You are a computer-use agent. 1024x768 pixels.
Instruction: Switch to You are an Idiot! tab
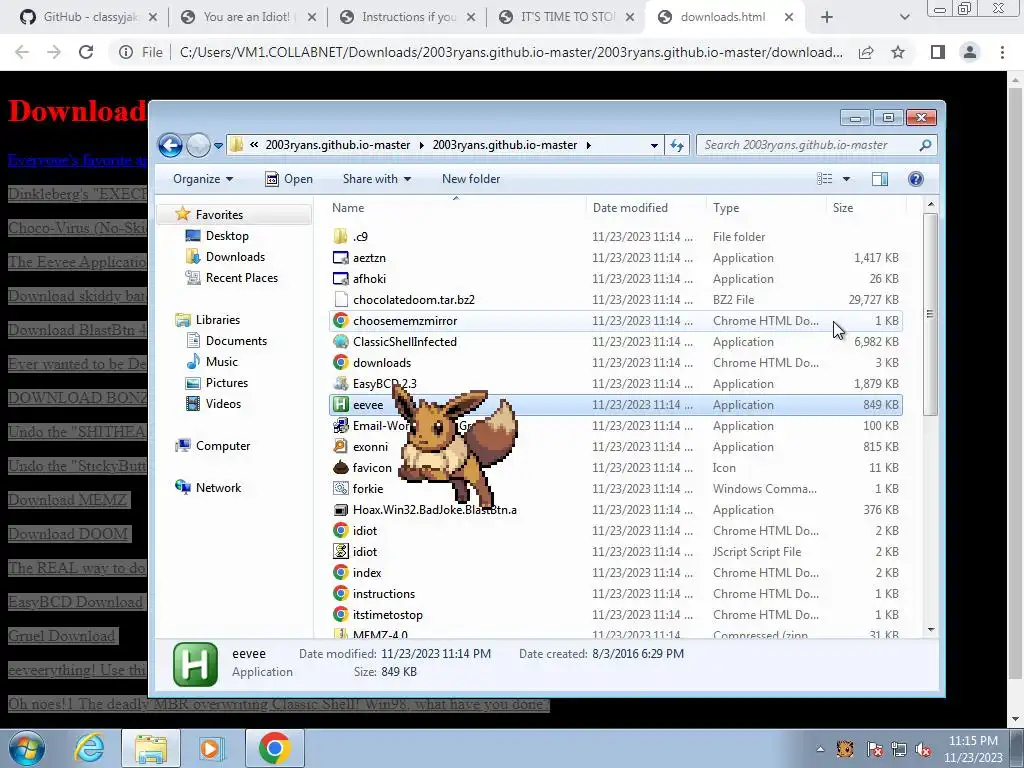[248, 17]
